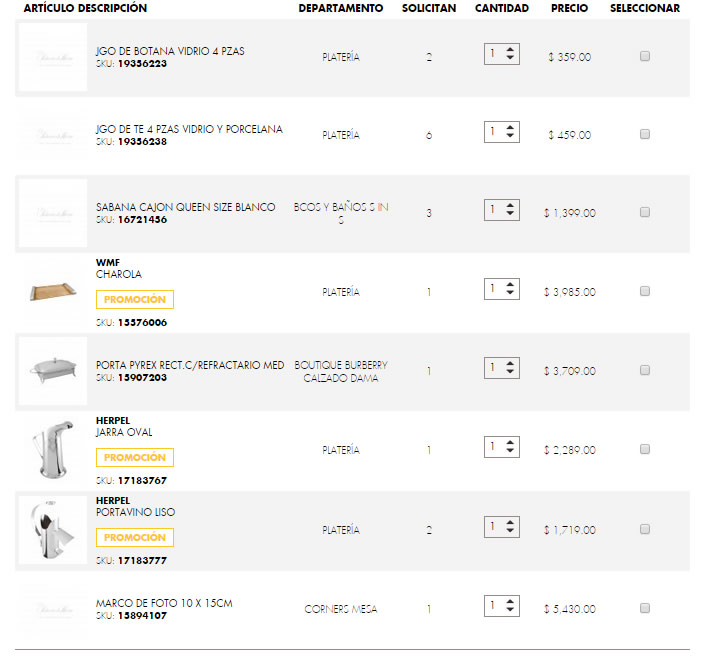Select the Herpel Jarra Oval checkbox
Image resolution: width=702 pixels, height=662 pixels.
point(645,449)
